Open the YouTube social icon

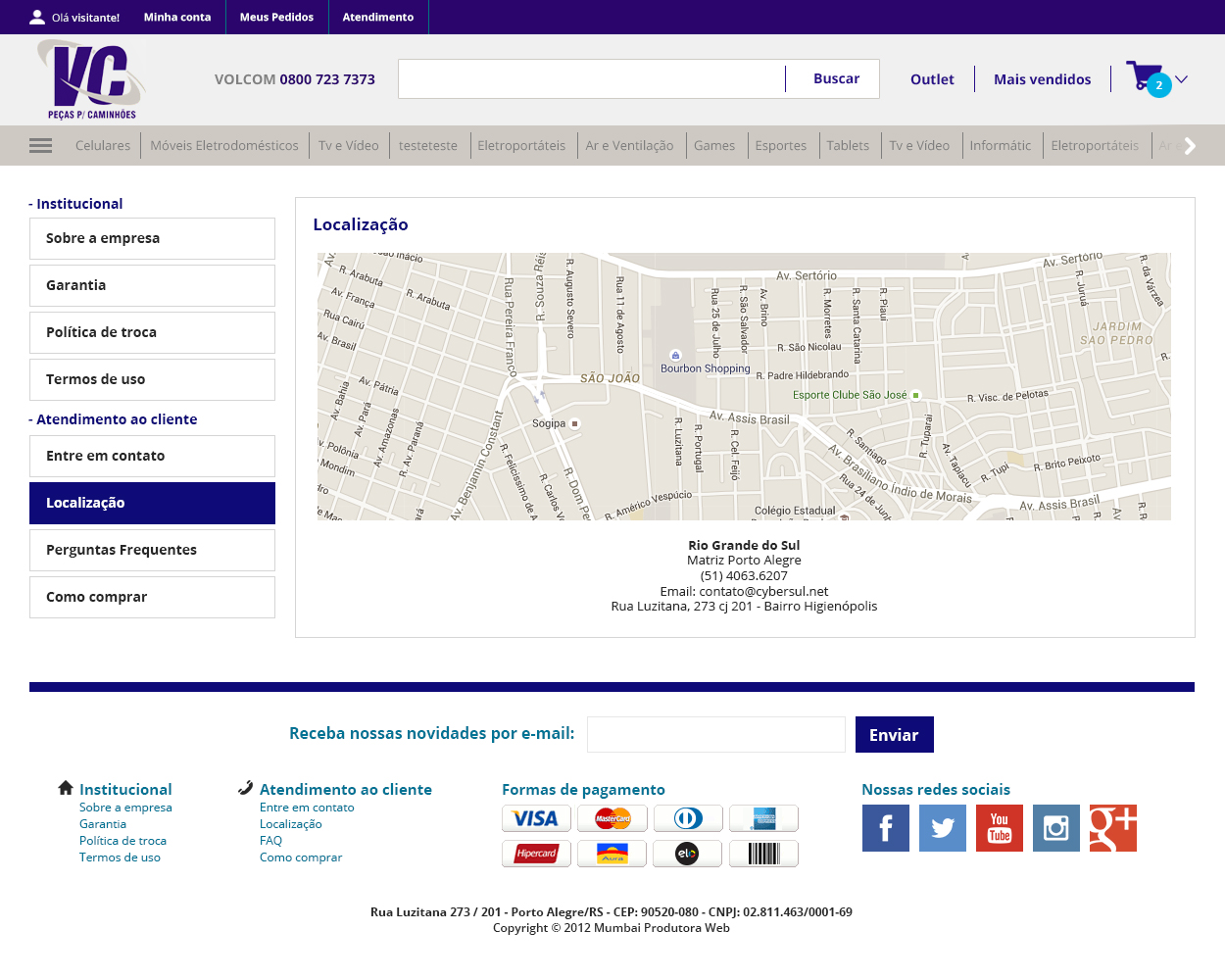[x=999, y=828]
